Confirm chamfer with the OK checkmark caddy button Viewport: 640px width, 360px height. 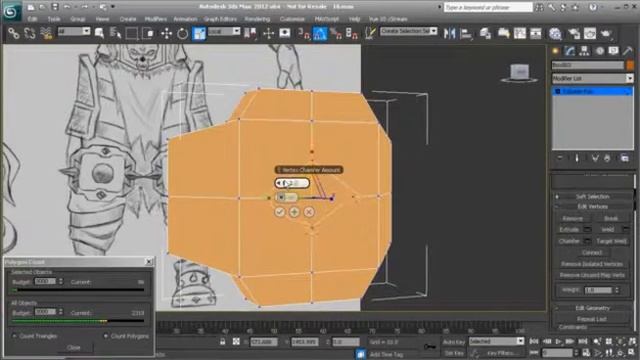[x=280, y=212]
